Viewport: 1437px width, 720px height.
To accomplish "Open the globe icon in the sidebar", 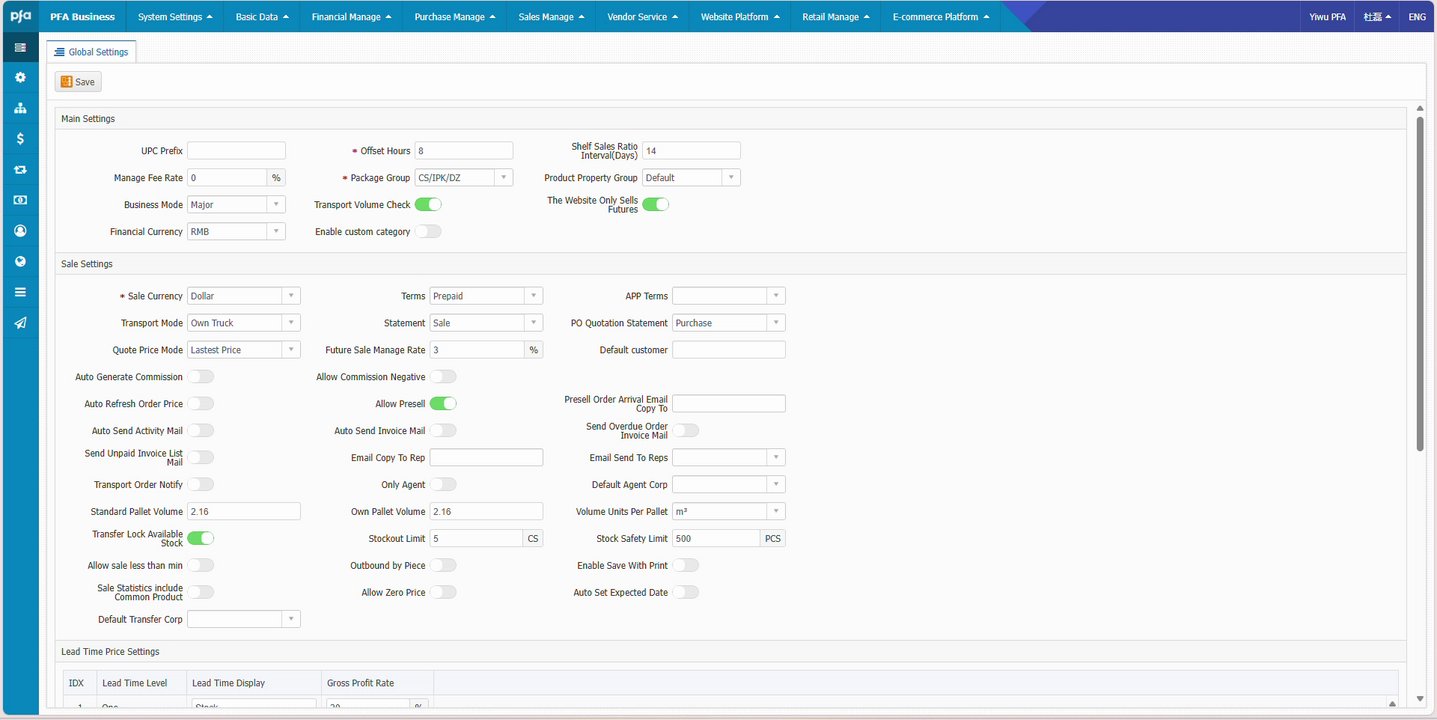I will (x=20, y=262).
